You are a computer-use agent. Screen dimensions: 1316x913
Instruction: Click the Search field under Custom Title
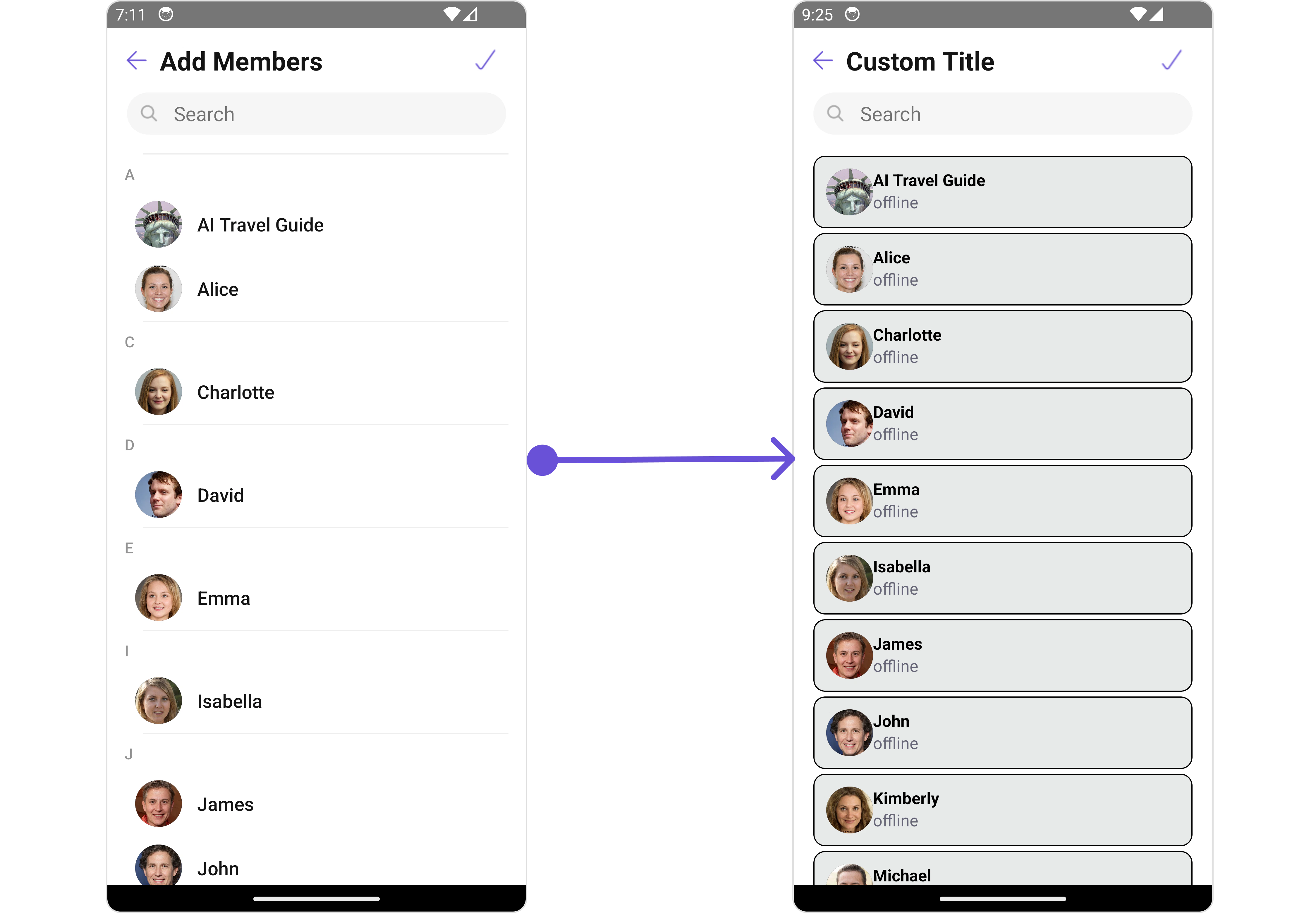tap(1003, 114)
